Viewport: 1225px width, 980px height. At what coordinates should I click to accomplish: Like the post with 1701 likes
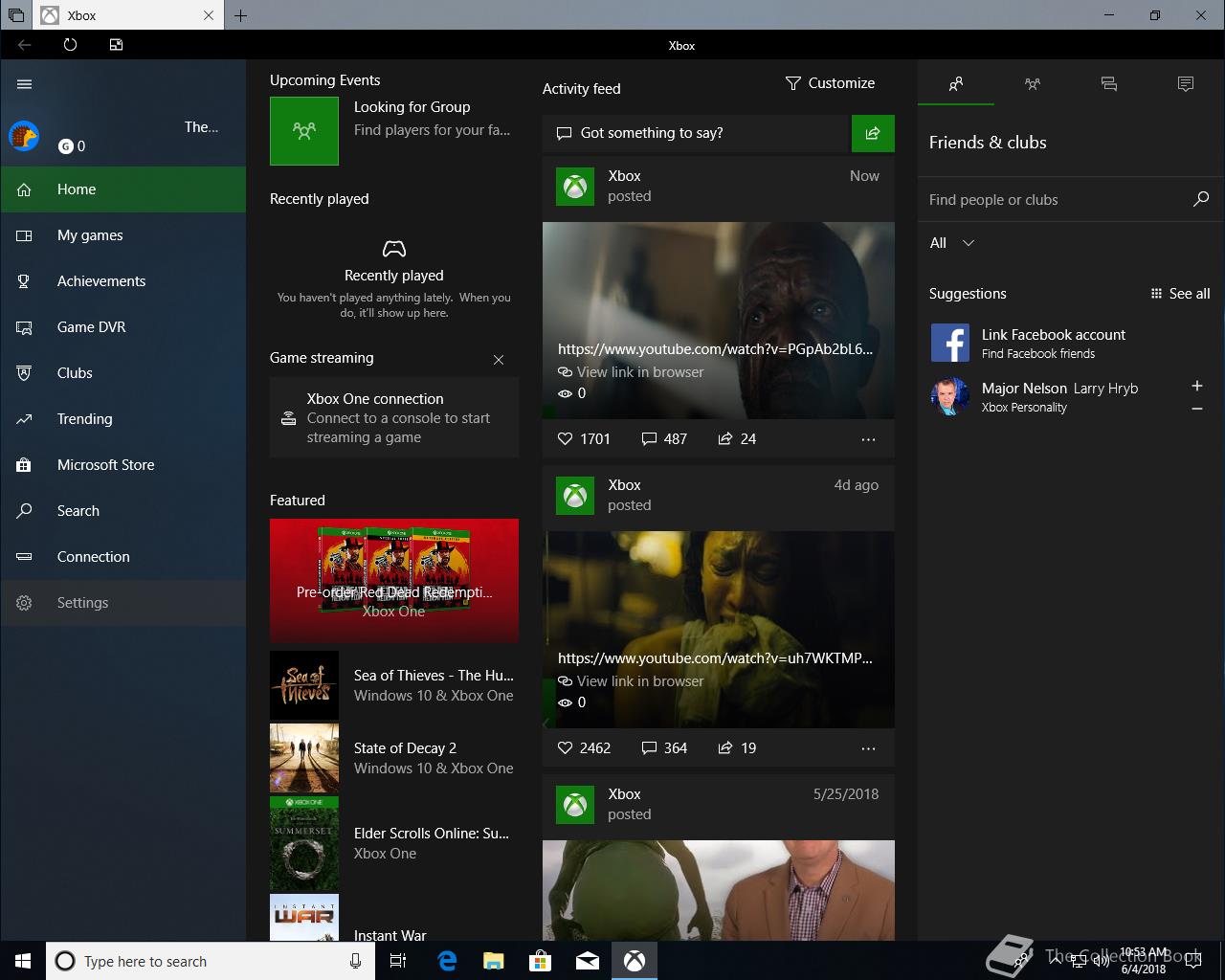tap(584, 439)
